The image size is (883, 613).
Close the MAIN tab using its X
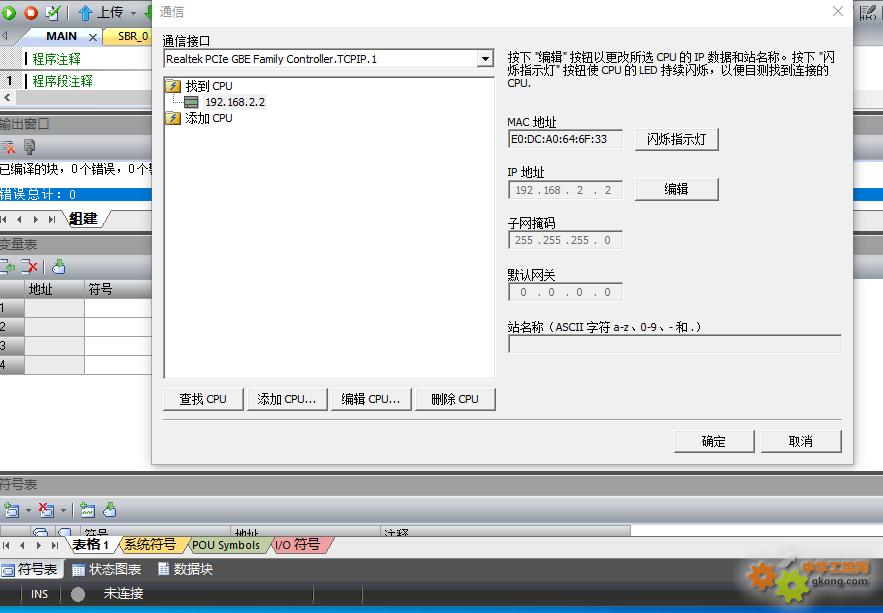[93, 37]
